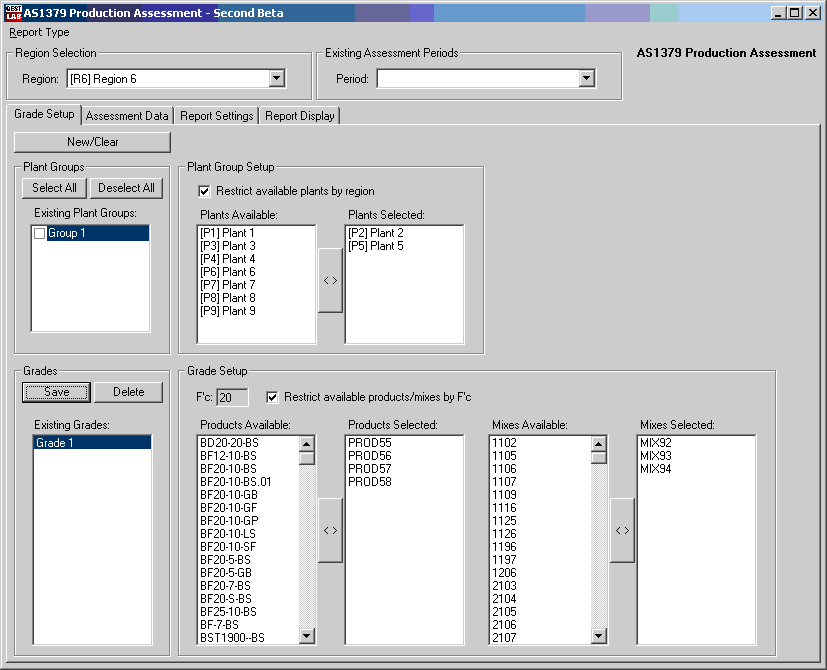This screenshot has height=670, width=827.
Task: Click the plants transfer arrows button
Action: coord(330,281)
